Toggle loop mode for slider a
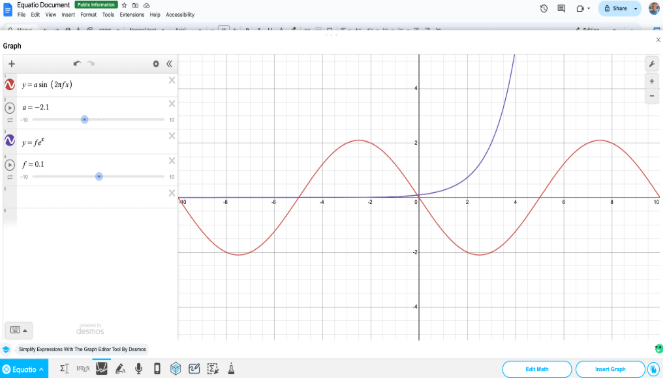The image size is (663, 378). coord(10,120)
